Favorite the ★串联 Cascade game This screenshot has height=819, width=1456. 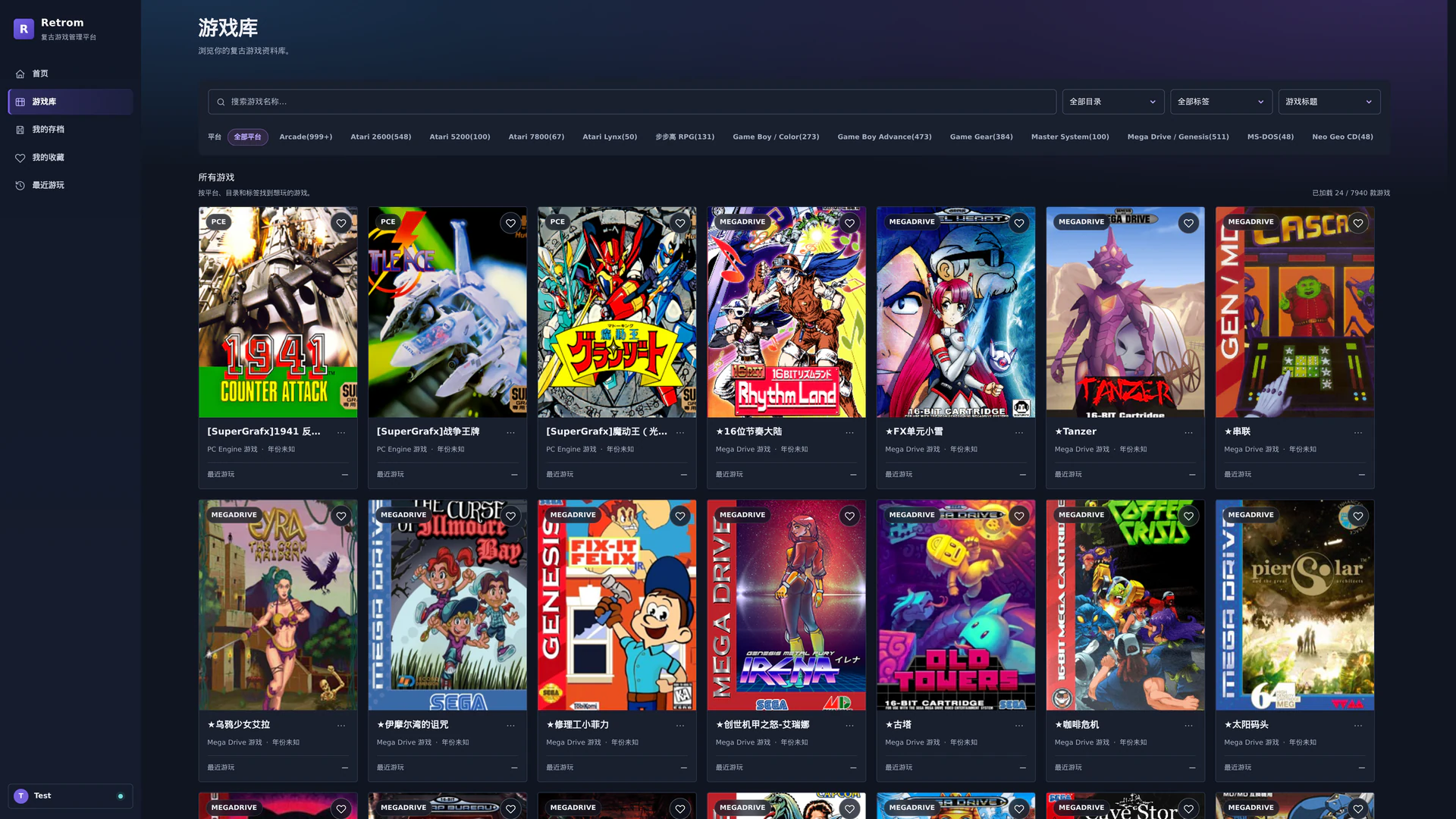(1358, 223)
